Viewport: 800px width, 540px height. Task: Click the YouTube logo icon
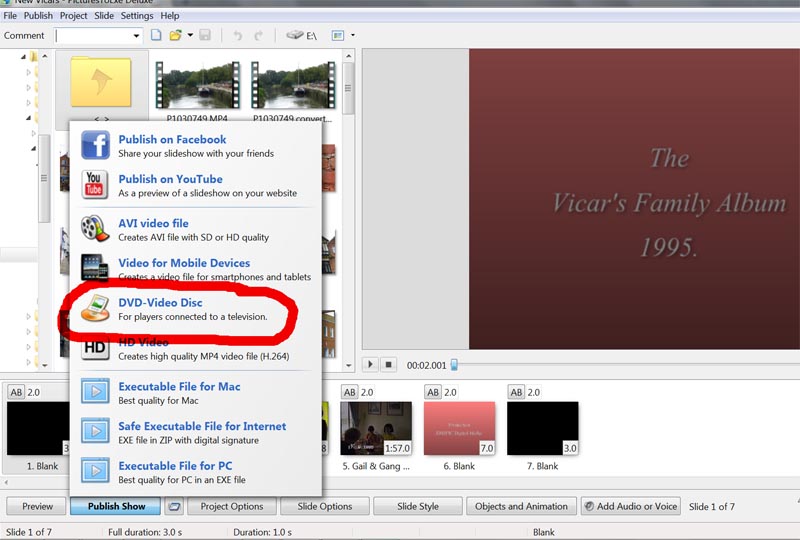point(94,184)
